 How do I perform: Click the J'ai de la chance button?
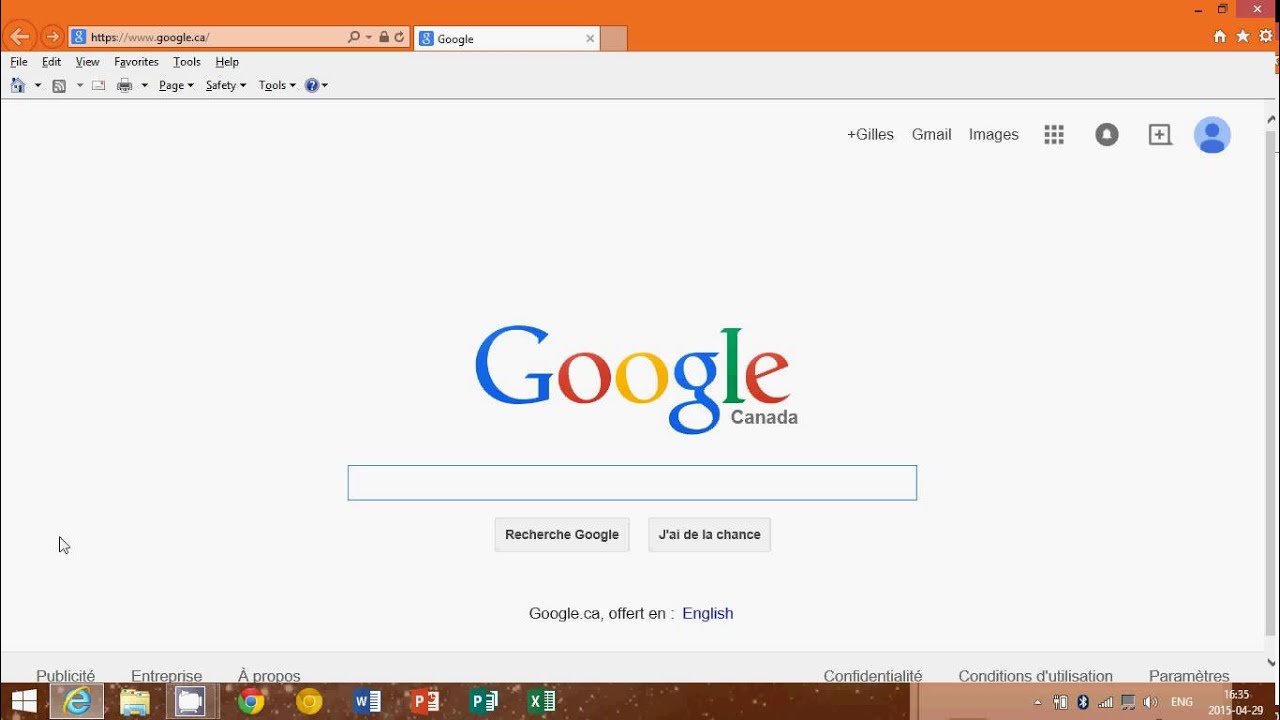(709, 534)
